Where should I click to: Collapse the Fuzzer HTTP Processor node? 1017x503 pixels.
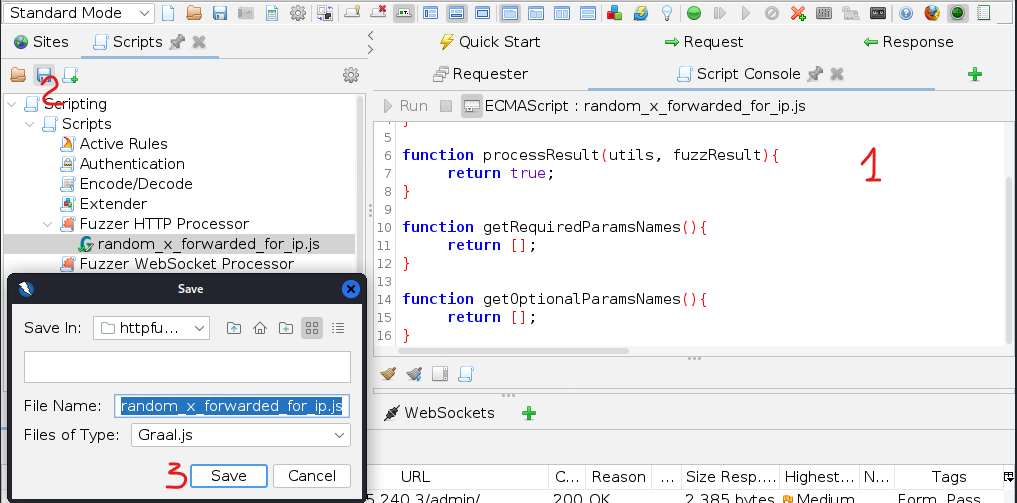pos(49,224)
